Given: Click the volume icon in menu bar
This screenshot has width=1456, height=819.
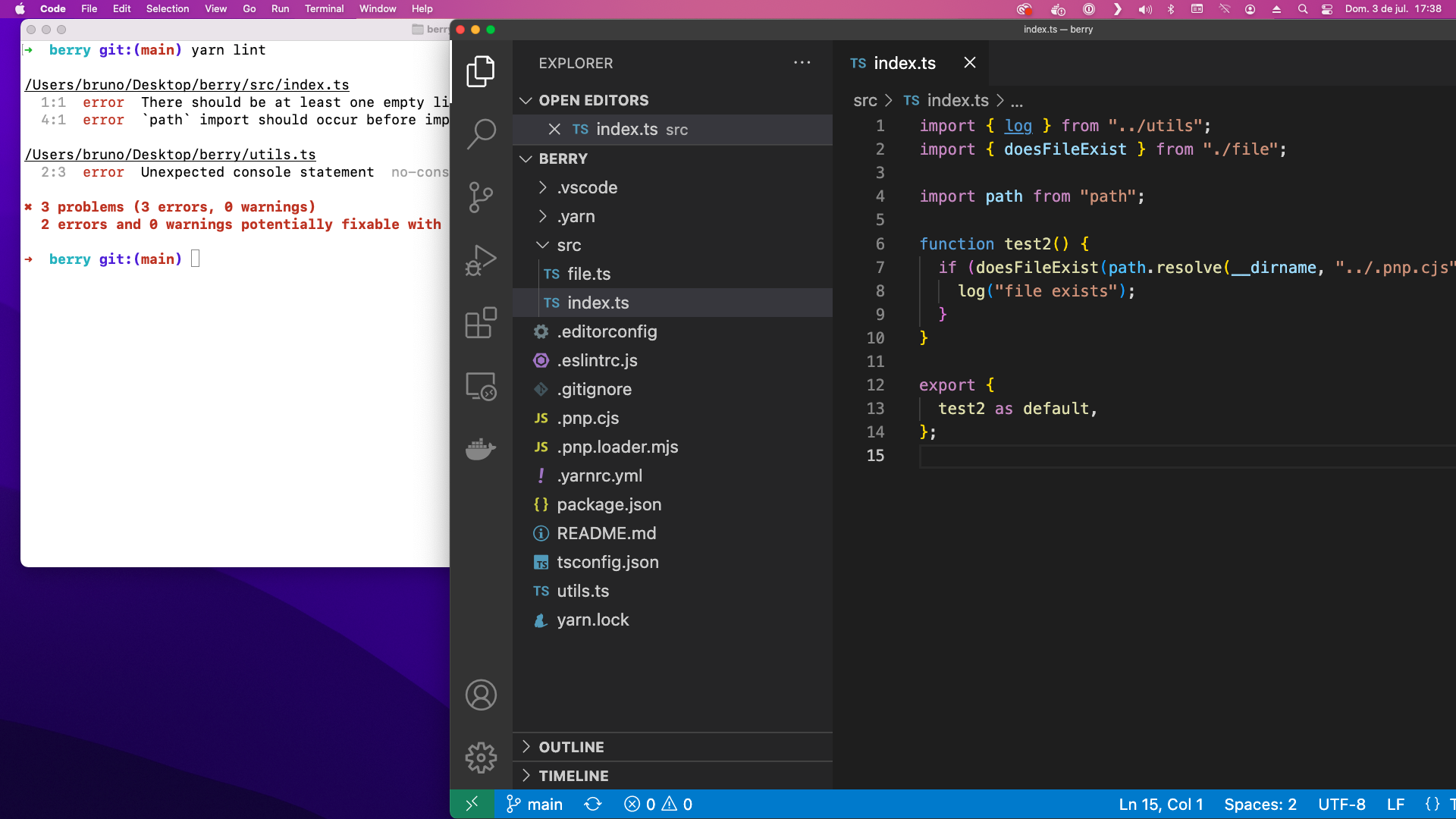Looking at the screenshot, I should [x=1144, y=9].
